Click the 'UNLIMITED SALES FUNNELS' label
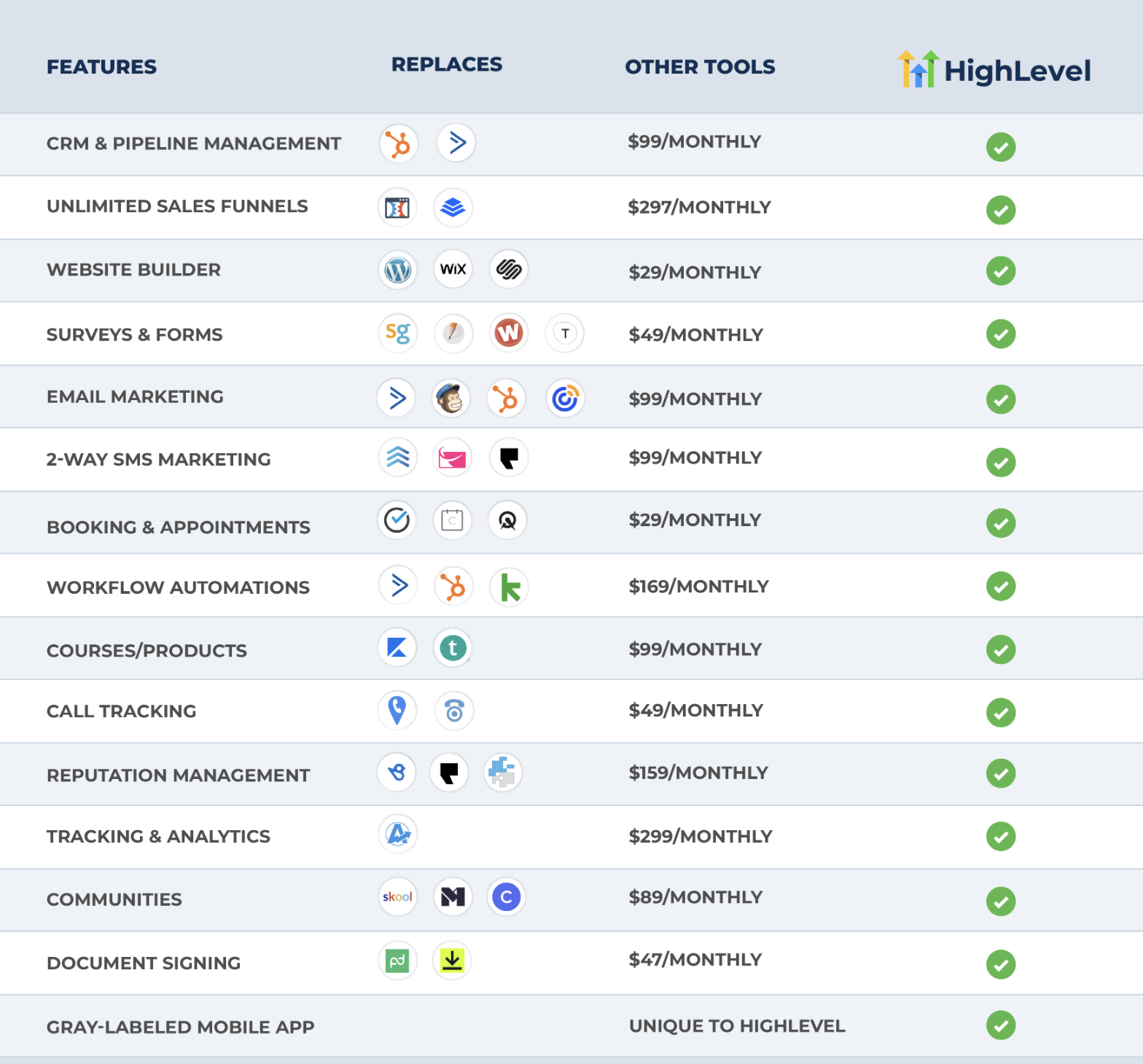 (x=177, y=206)
